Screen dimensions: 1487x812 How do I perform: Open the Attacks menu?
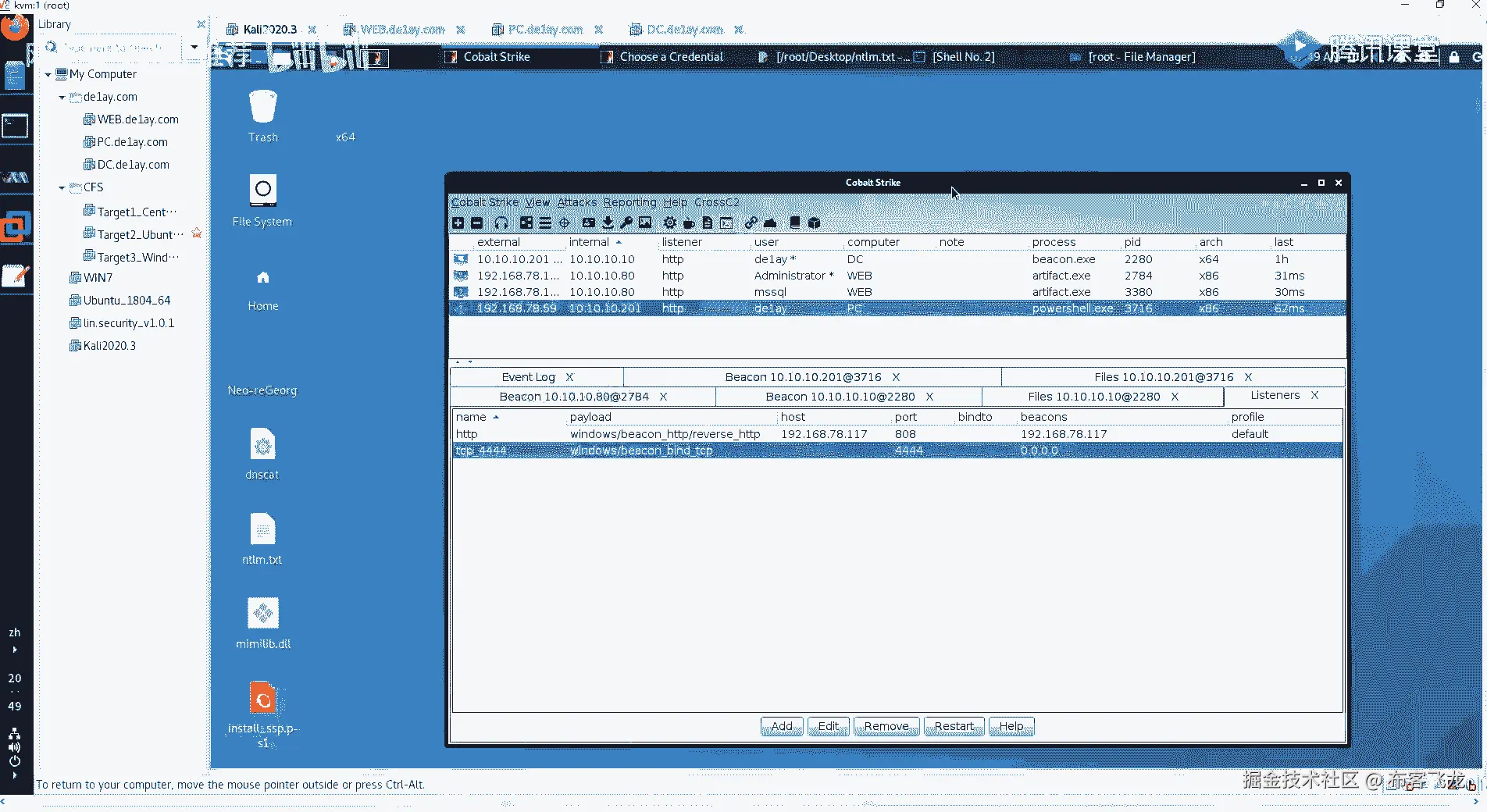[x=577, y=202]
